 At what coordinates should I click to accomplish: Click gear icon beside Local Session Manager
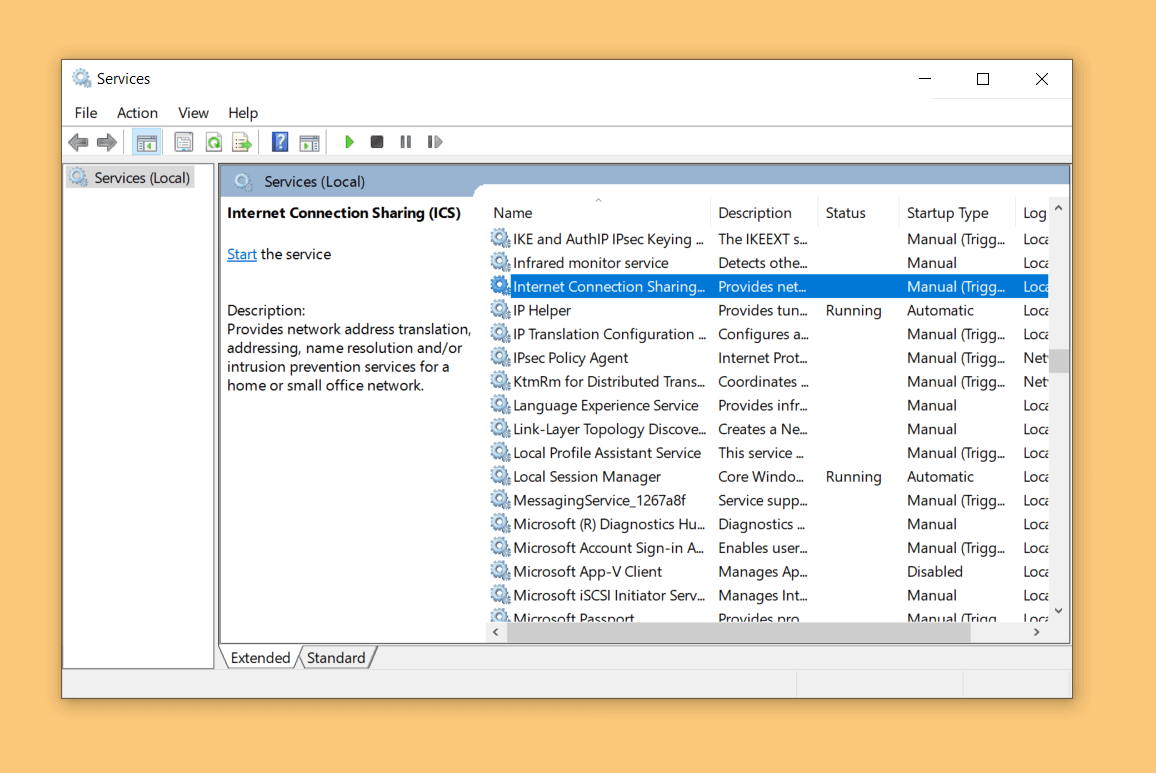pyautogui.click(x=501, y=476)
